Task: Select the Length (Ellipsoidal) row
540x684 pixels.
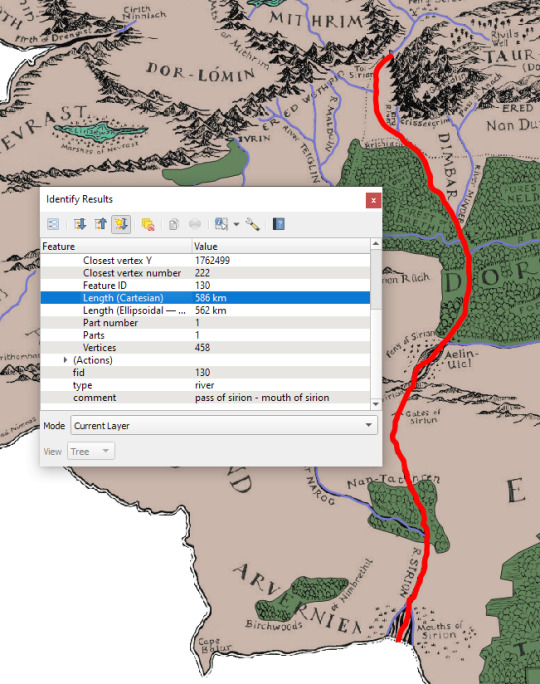Action: point(205,311)
